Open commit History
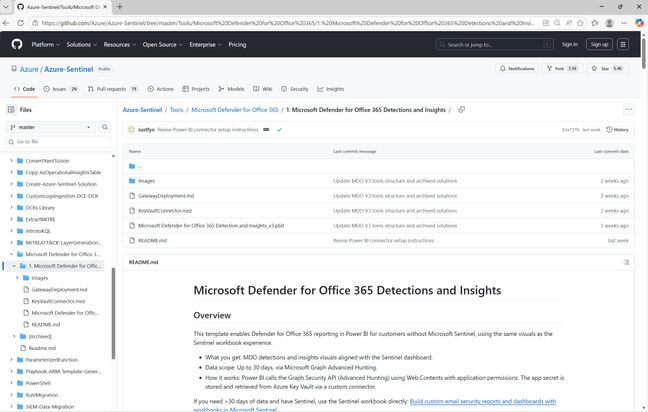Screen dimensions: 648x412 pyautogui.click(x=617, y=130)
